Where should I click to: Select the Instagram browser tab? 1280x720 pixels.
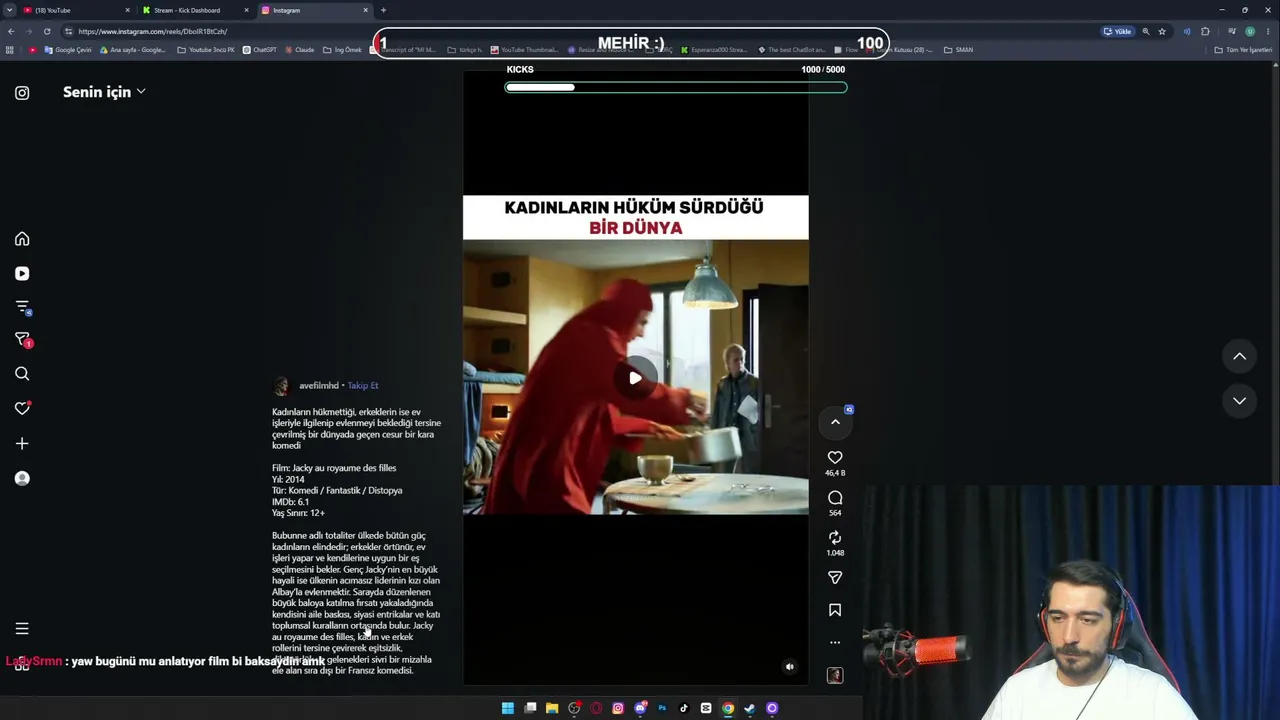[x=313, y=10]
